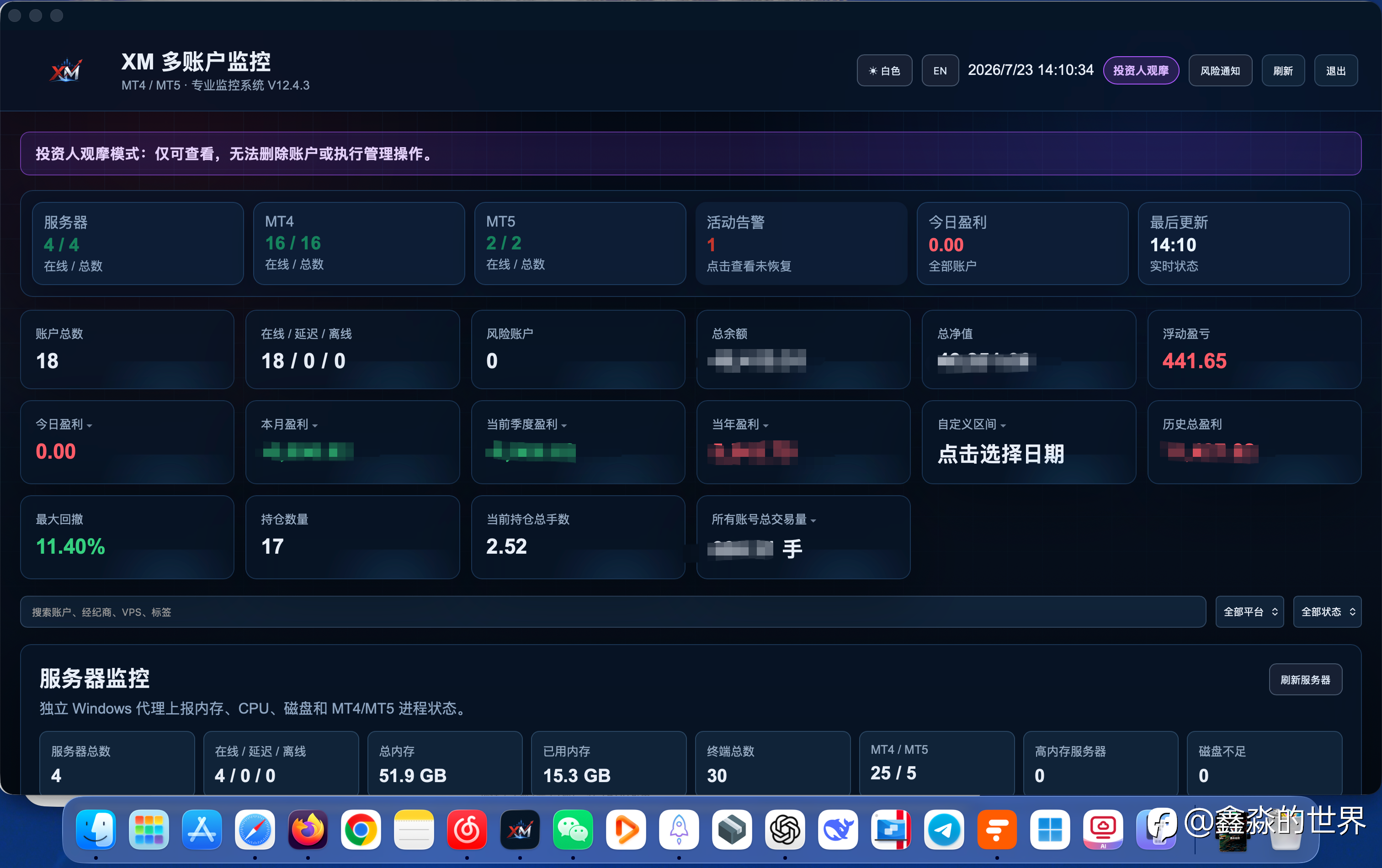Image resolution: width=1382 pixels, height=868 pixels.
Task: Click the 已用内存 15.3 GB card
Action: 609,762
